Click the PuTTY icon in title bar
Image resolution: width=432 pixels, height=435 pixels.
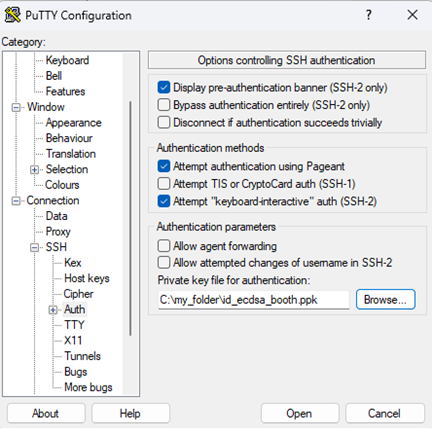click(12, 15)
